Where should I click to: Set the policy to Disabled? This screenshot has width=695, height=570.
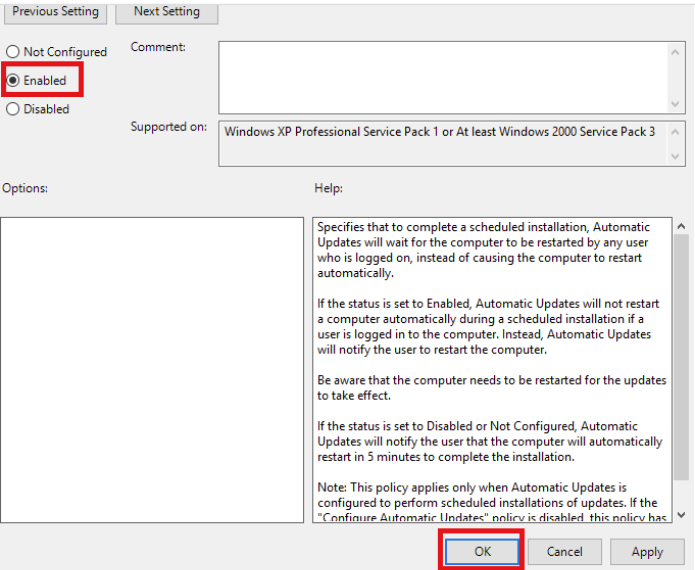point(38,109)
